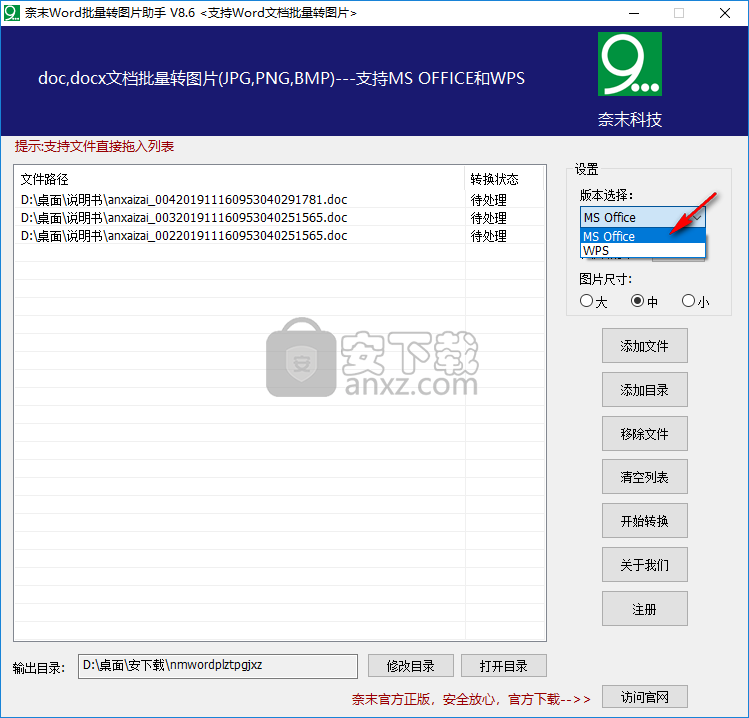Click the 转换状态 column header
The image size is (749, 718).
click(x=504, y=179)
